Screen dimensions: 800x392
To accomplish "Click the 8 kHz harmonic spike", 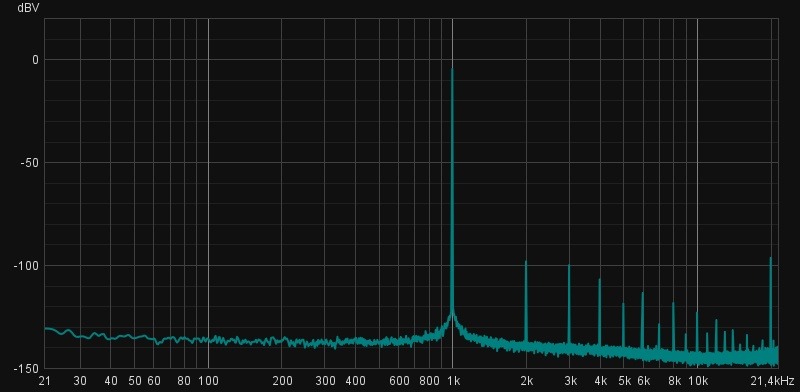I will coord(673,327).
